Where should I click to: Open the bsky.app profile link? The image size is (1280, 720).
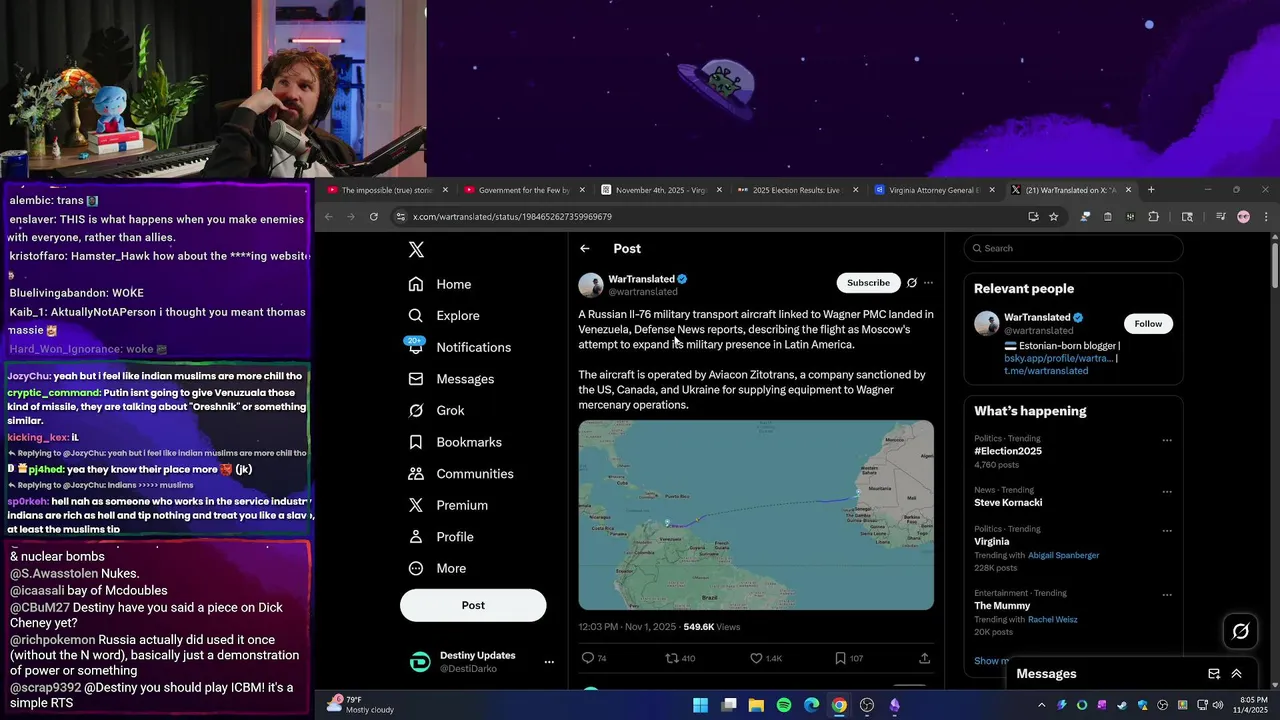coord(1058,358)
